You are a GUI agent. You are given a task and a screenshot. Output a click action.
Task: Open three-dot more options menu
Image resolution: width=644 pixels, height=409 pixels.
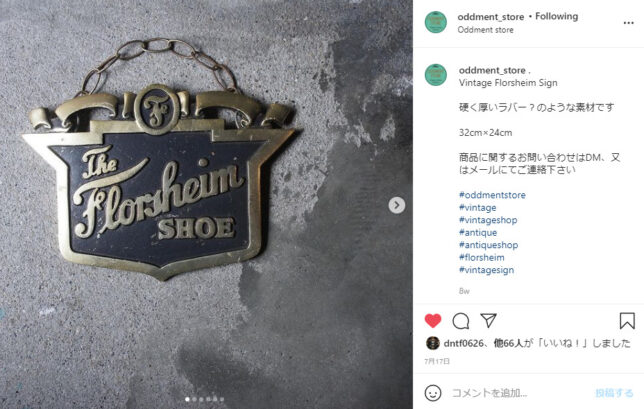tap(628, 23)
